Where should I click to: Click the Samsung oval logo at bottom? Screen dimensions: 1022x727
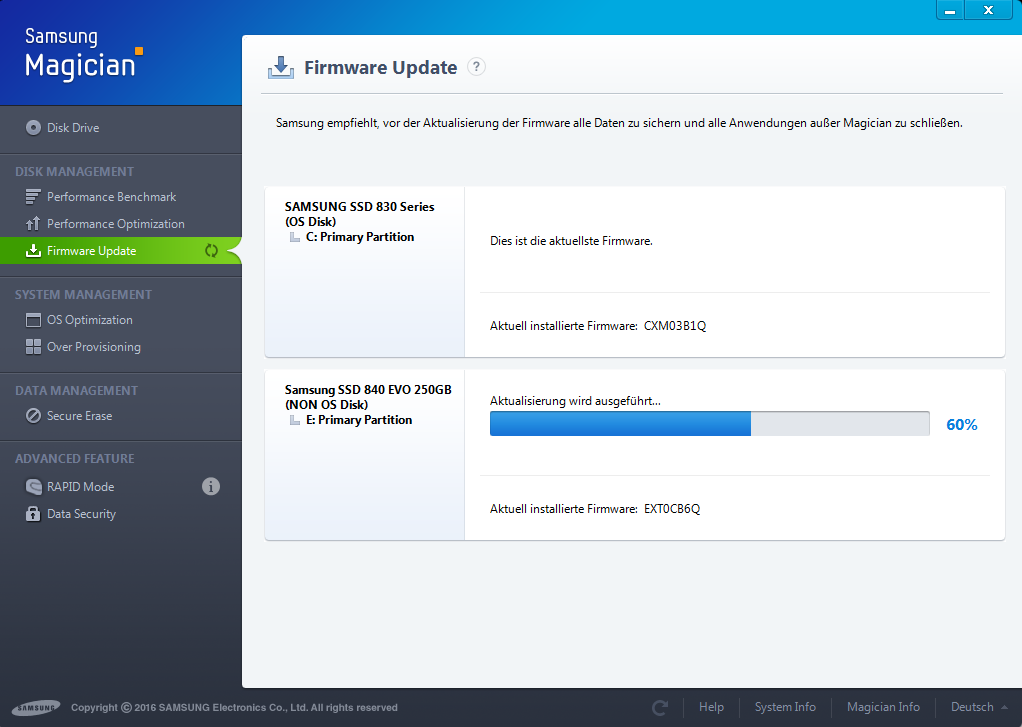(36, 707)
